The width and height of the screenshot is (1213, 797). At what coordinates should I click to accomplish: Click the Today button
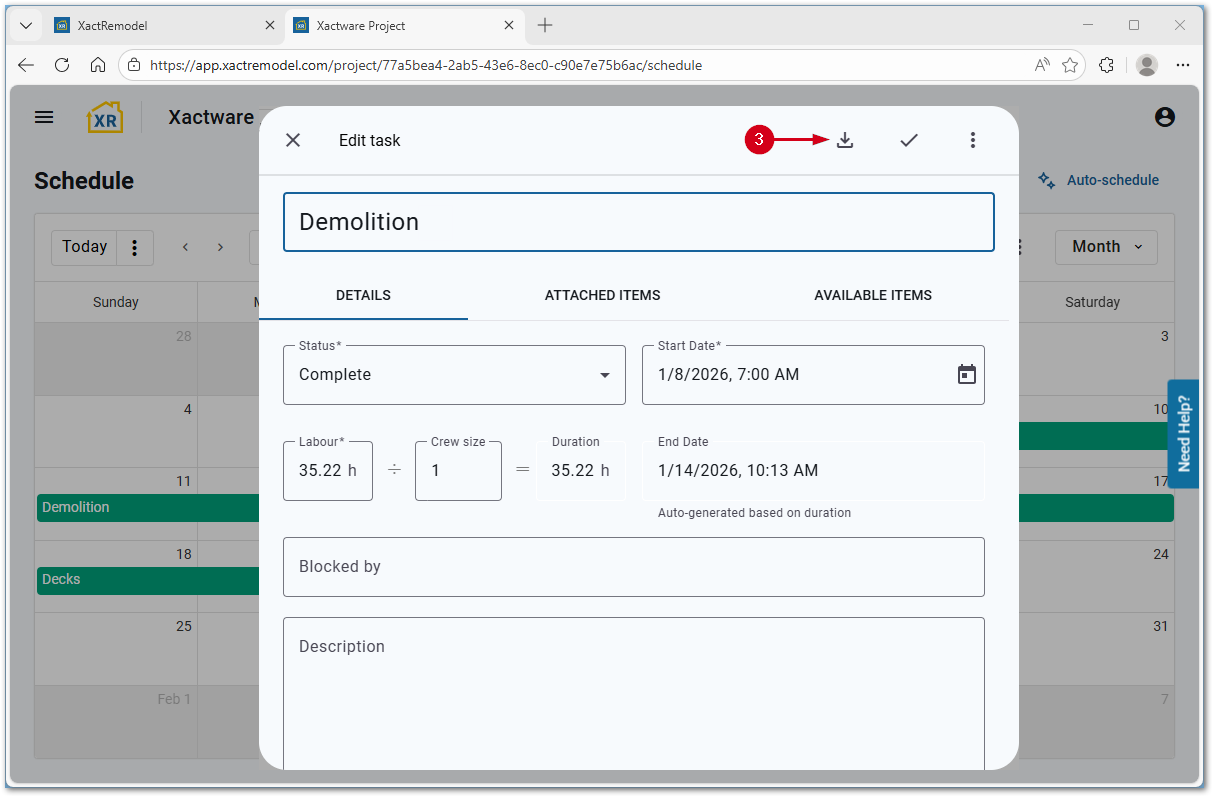click(84, 247)
